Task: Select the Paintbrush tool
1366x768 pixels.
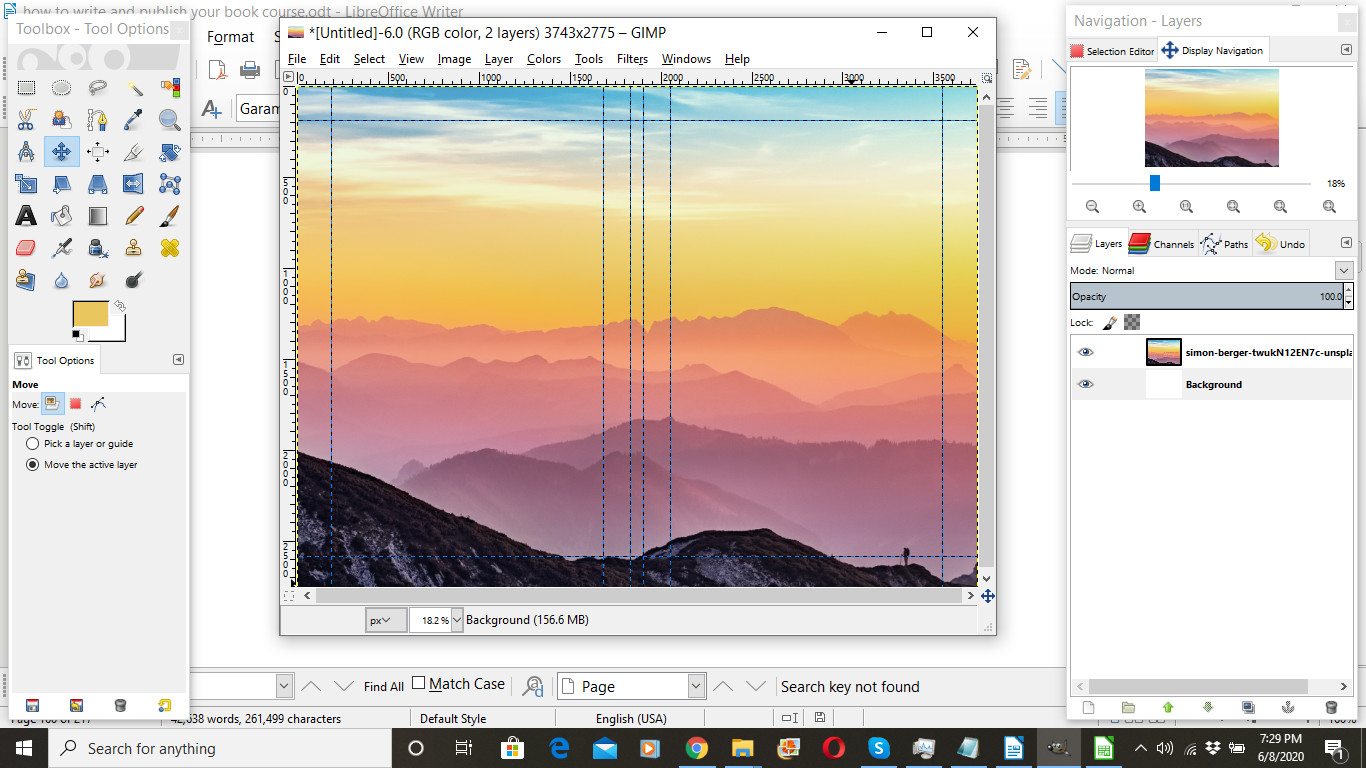Action: click(170, 216)
